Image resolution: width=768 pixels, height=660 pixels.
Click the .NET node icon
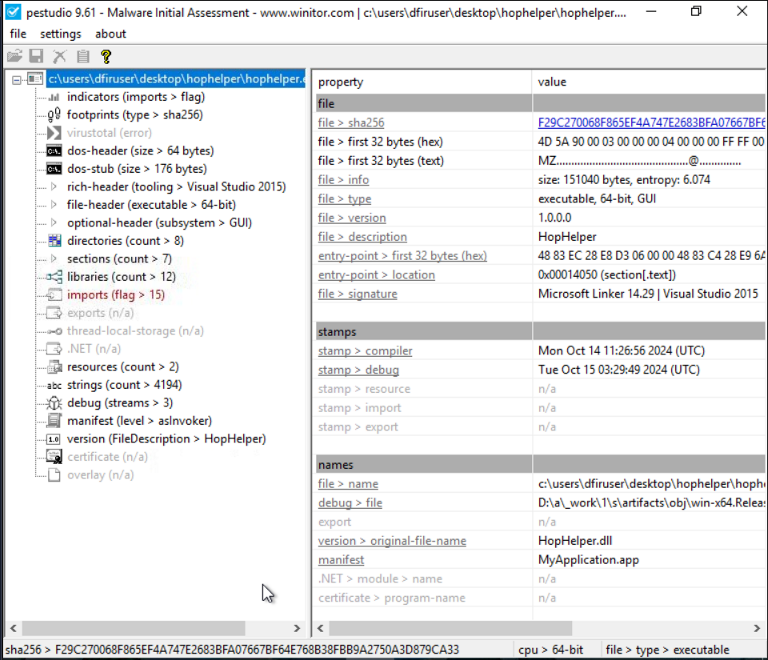tap(54, 349)
